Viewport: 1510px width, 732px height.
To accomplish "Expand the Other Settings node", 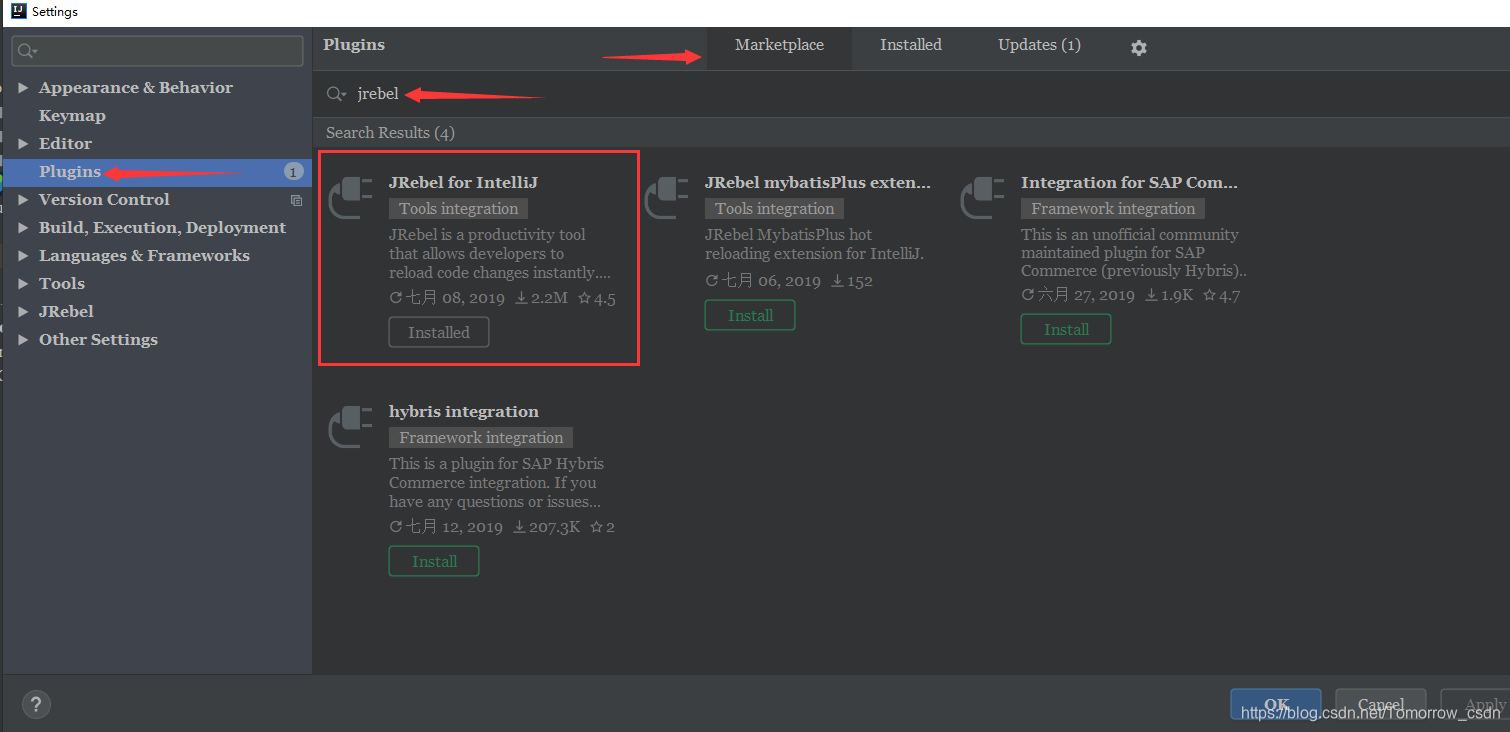I will click(23, 340).
